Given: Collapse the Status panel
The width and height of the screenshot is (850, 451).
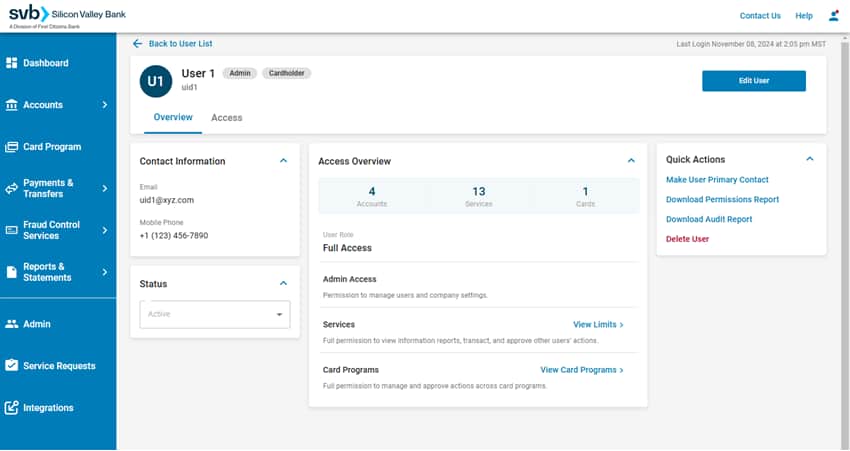Looking at the screenshot, I should [x=284, y=283].
